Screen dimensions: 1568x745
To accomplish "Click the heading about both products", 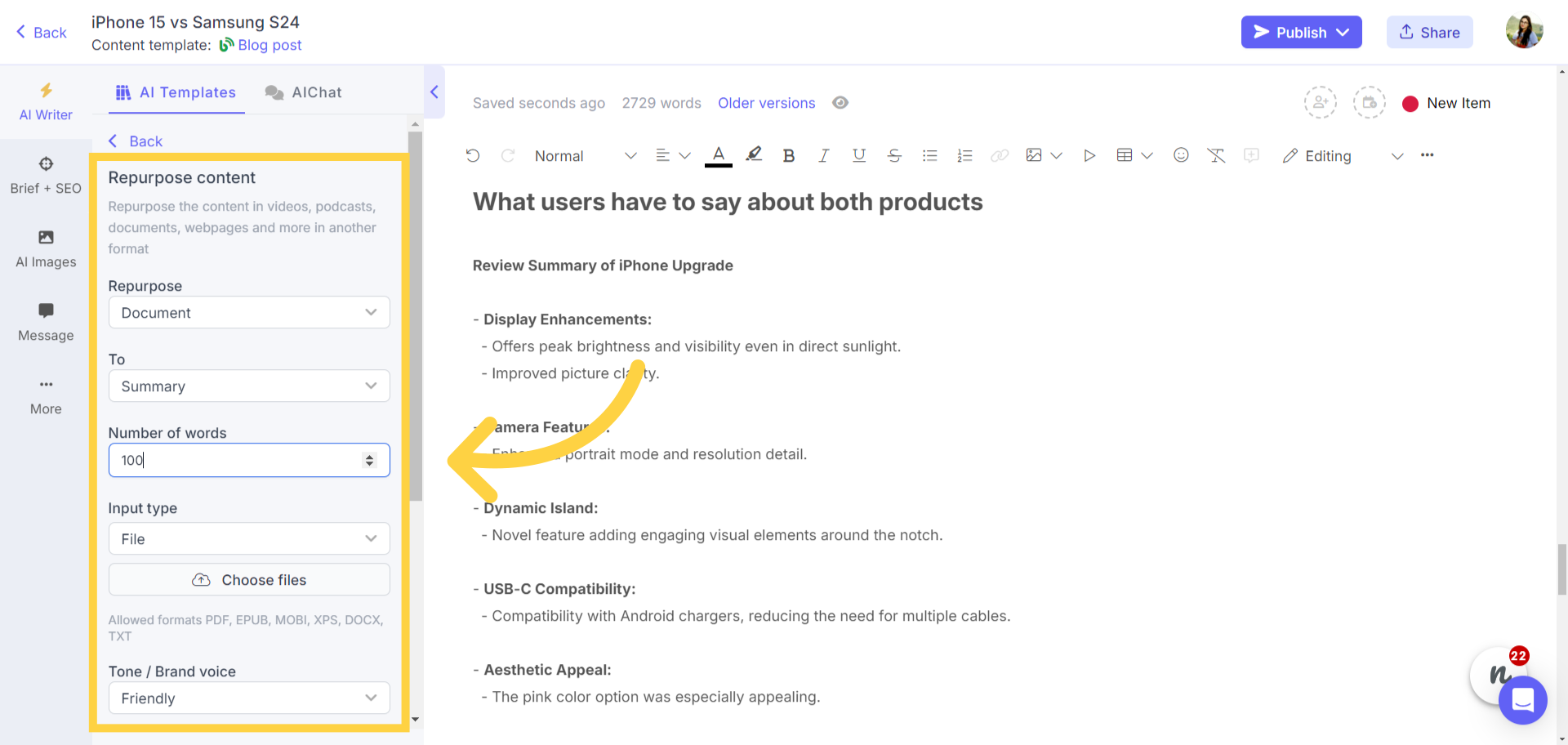I will coord(727,202).
